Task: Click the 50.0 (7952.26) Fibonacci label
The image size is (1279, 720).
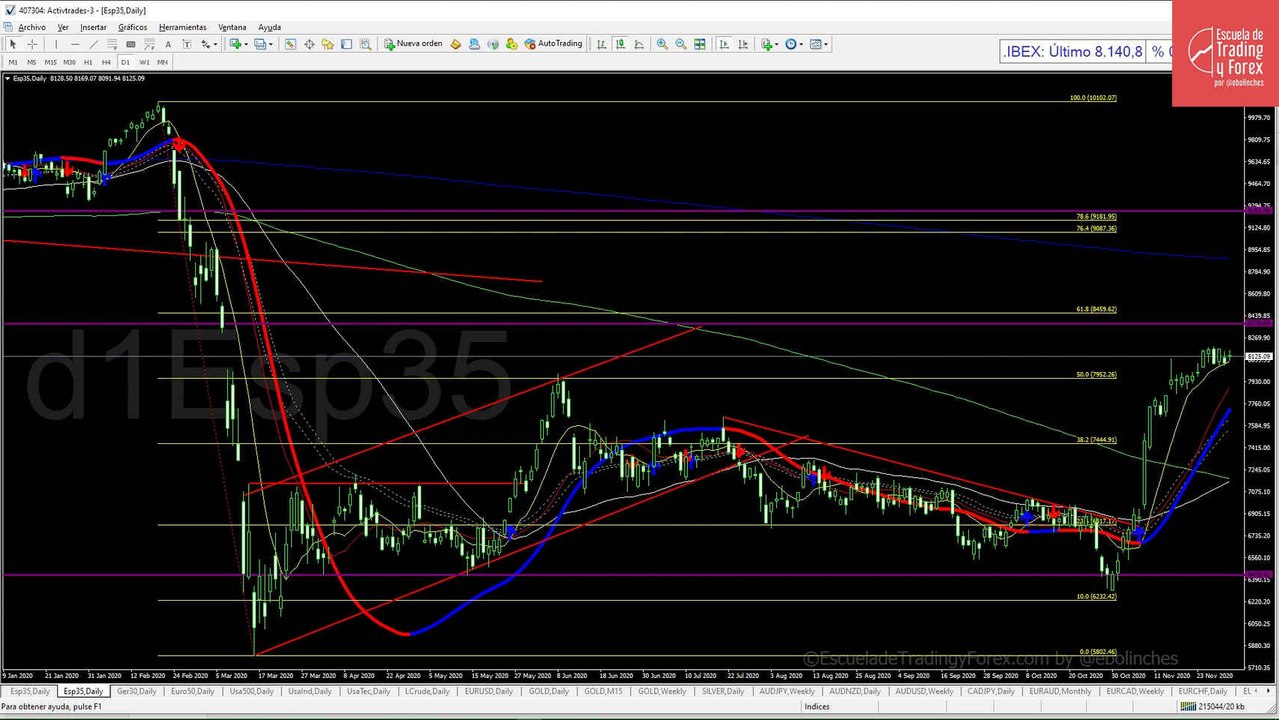Action: 1096,374
